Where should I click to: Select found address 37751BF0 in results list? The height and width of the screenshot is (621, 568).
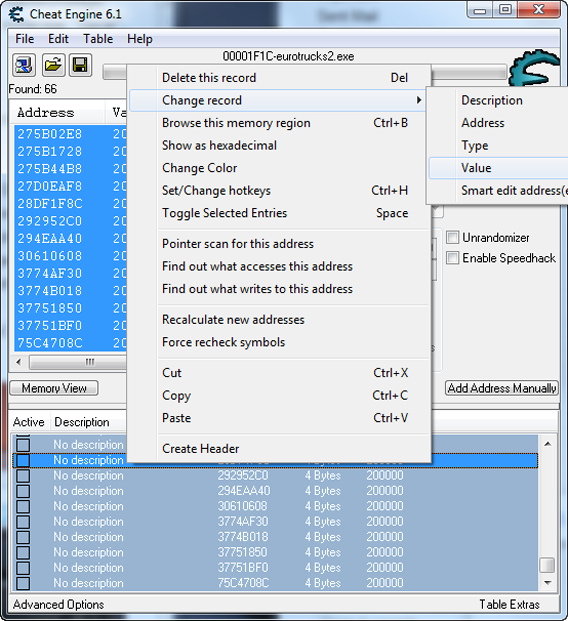(x=50, y=326)
